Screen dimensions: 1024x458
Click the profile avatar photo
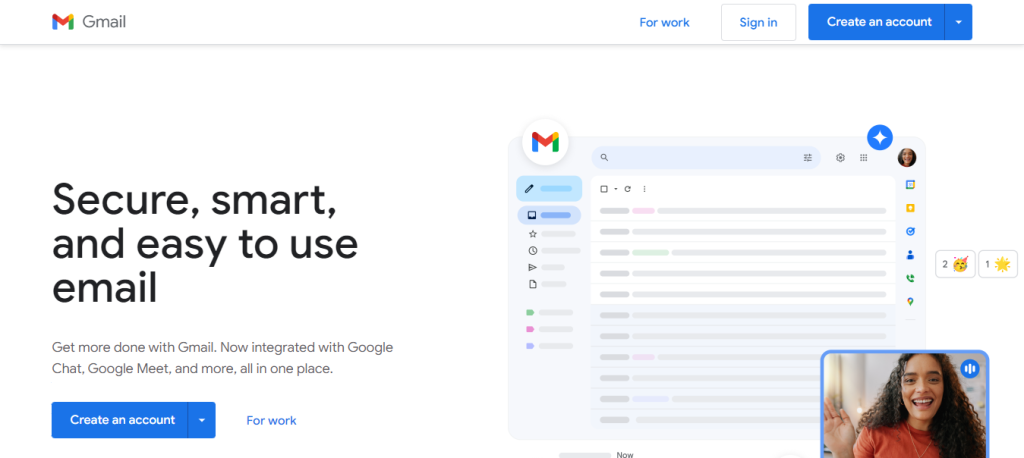[906, 157]
